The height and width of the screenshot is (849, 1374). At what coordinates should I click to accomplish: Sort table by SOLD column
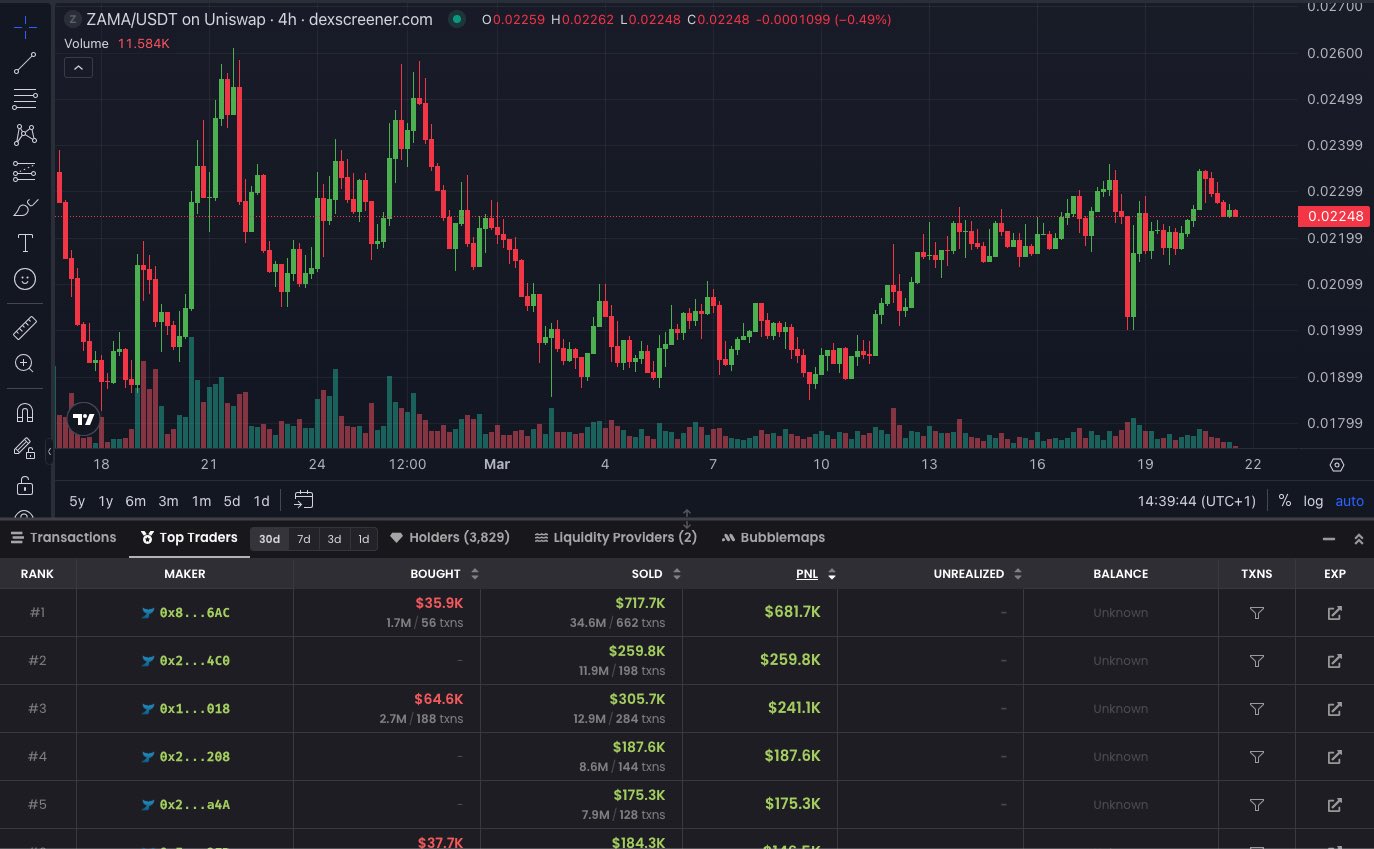click(654, 574)
